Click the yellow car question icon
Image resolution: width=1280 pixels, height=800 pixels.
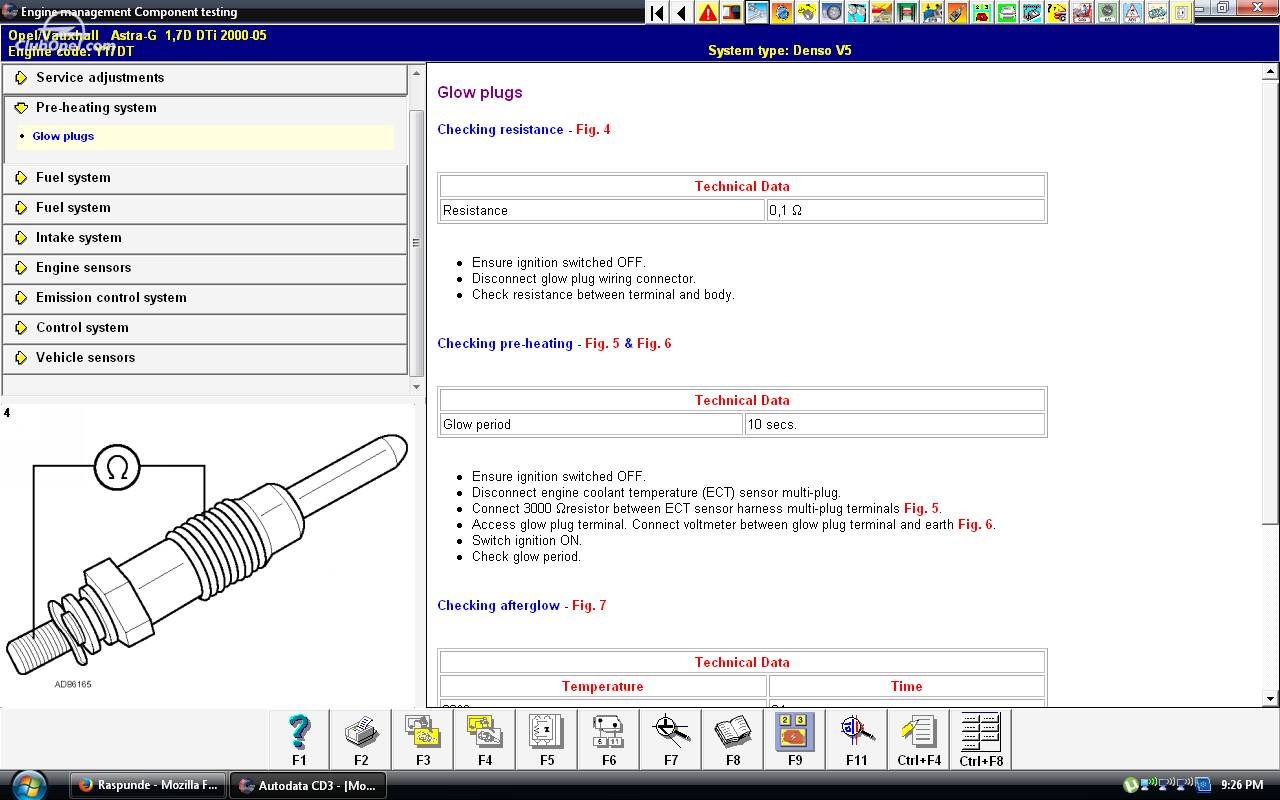pyautogui.click(x=1057, y=13)
